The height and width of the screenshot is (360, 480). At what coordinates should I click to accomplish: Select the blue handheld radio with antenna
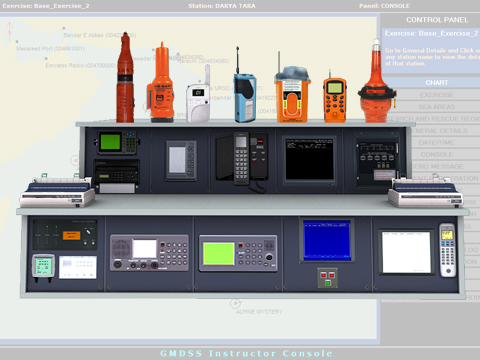click(245, 85)
